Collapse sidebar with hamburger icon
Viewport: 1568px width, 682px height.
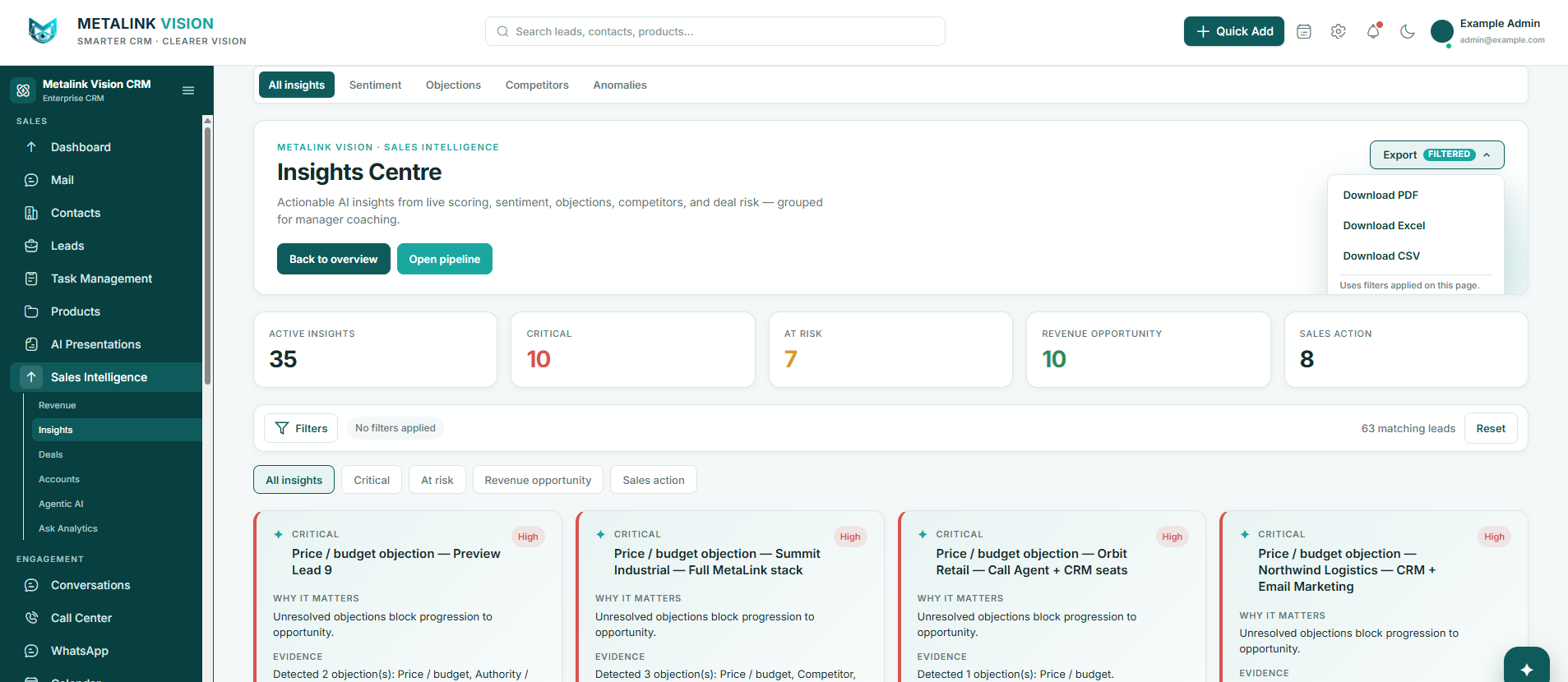click(x=188, y=90)
